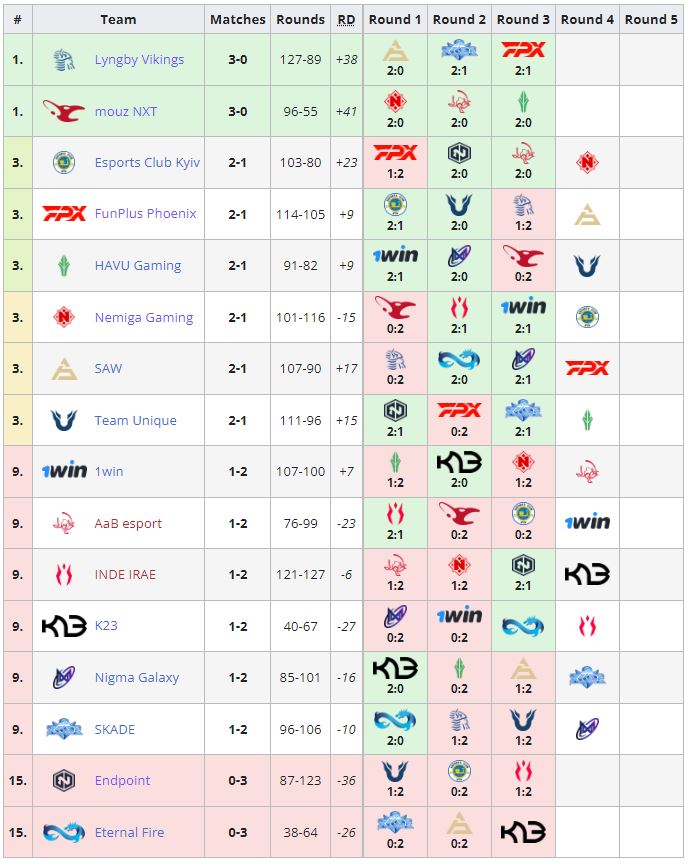Select the HAVU Gaming green logo in Team column
Viewport: 689px width, 864px height.
64,266
